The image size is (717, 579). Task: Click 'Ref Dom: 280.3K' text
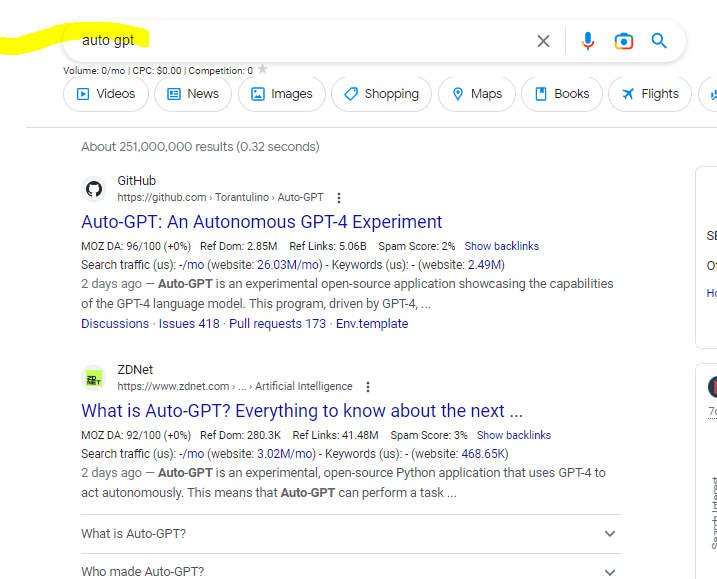(241, 435)
